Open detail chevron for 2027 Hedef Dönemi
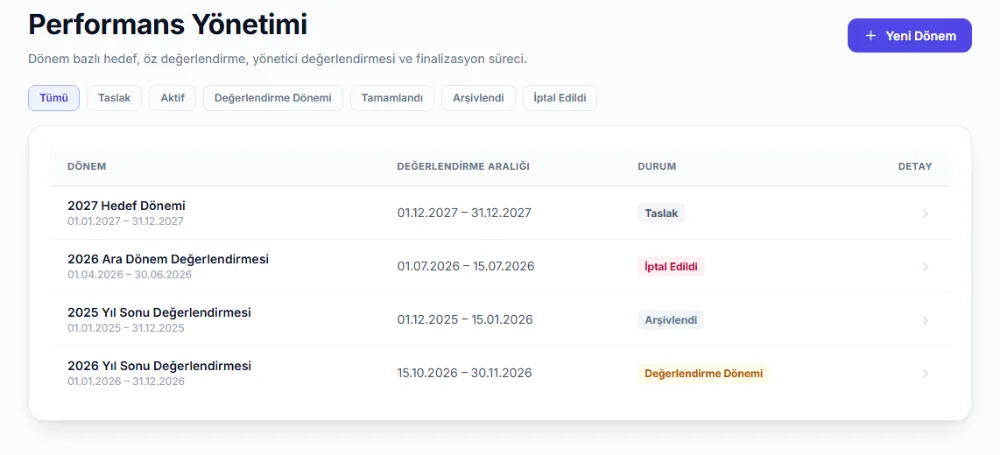 click(925, 213)
